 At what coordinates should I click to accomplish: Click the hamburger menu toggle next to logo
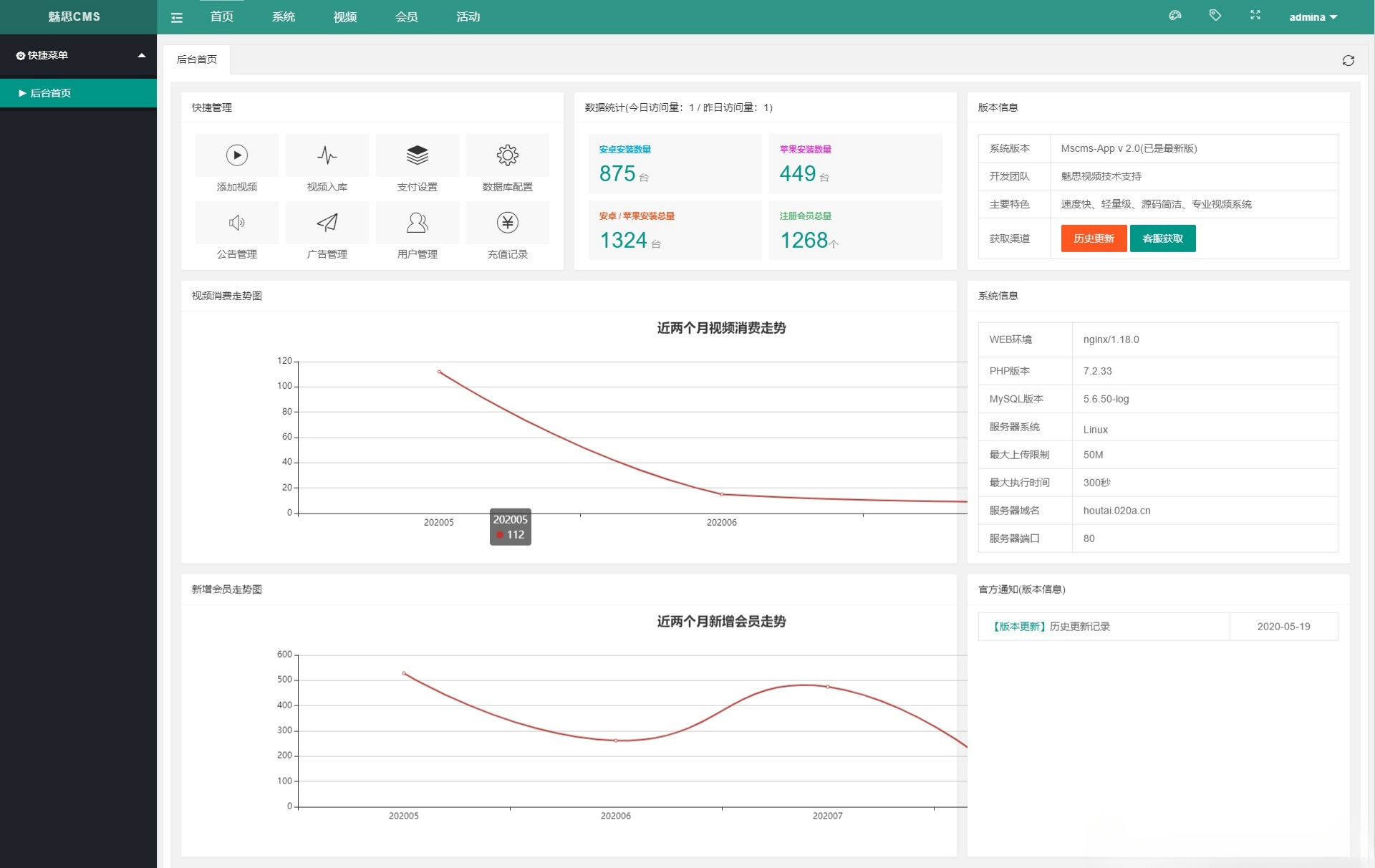pyautogui.click(x=176, y=17)
